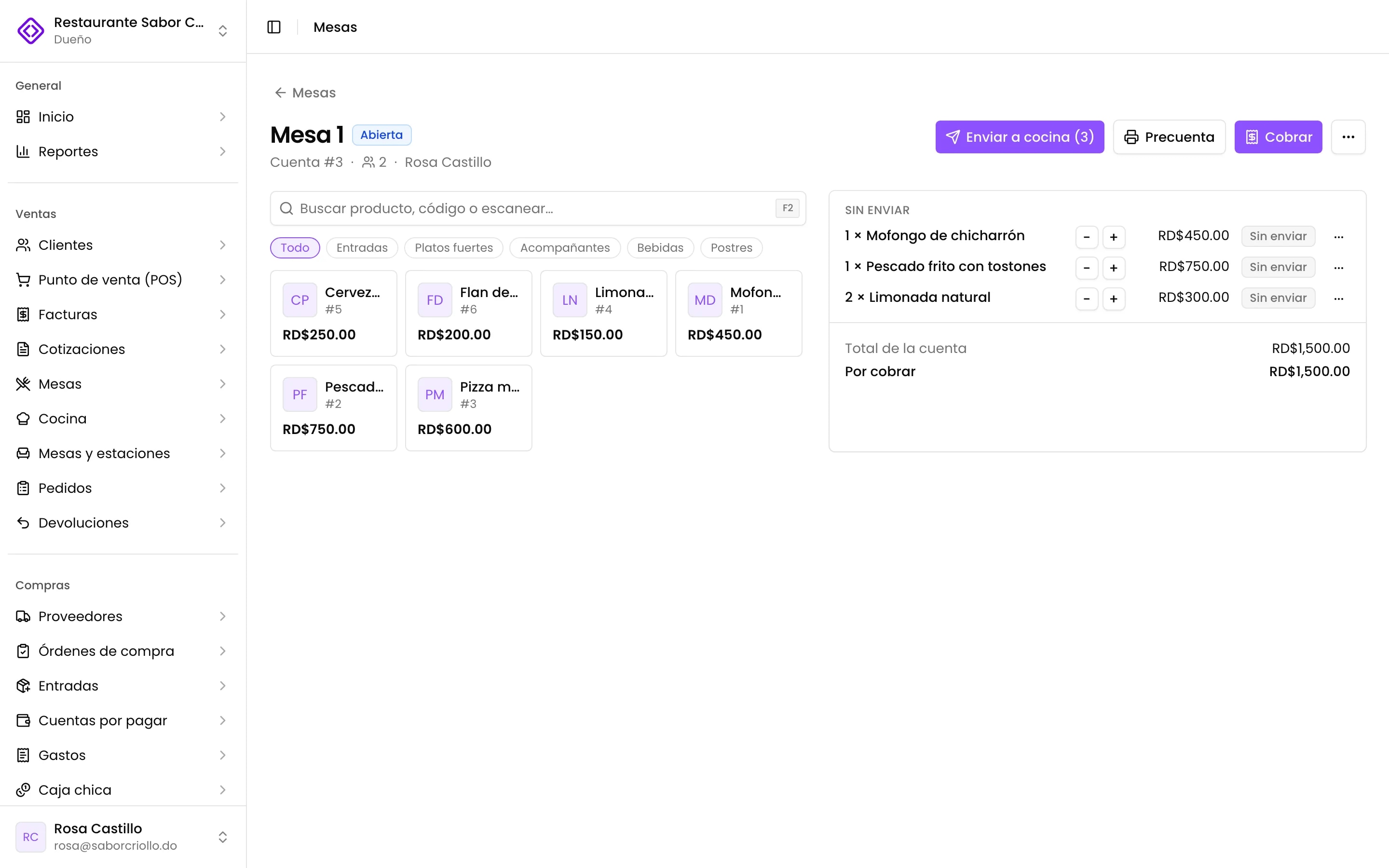Click the Proveedores truck icon
This screenshot has width=1389, height=868.
point(23,616)
